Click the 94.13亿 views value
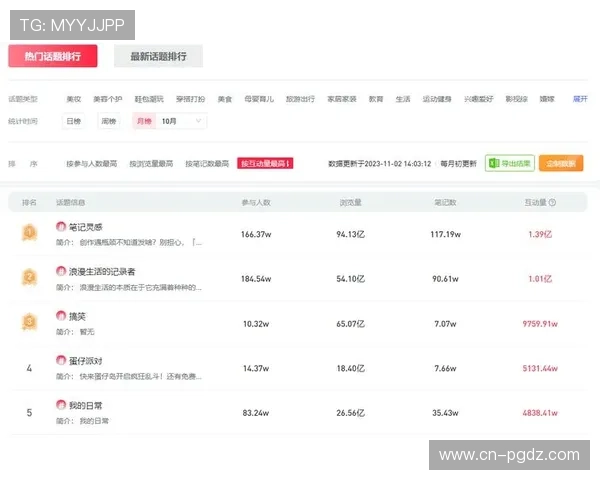Viewport: 600px width, 480px height. [x=351, y=234]
